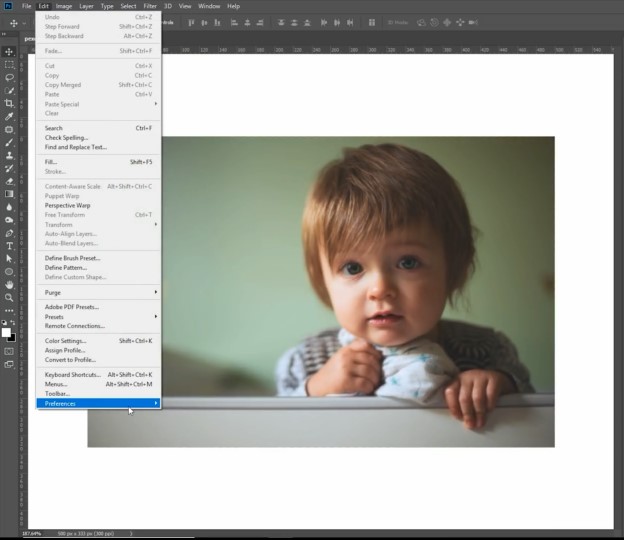
Task: Select the Blur tool
Action: click(9, 207)
